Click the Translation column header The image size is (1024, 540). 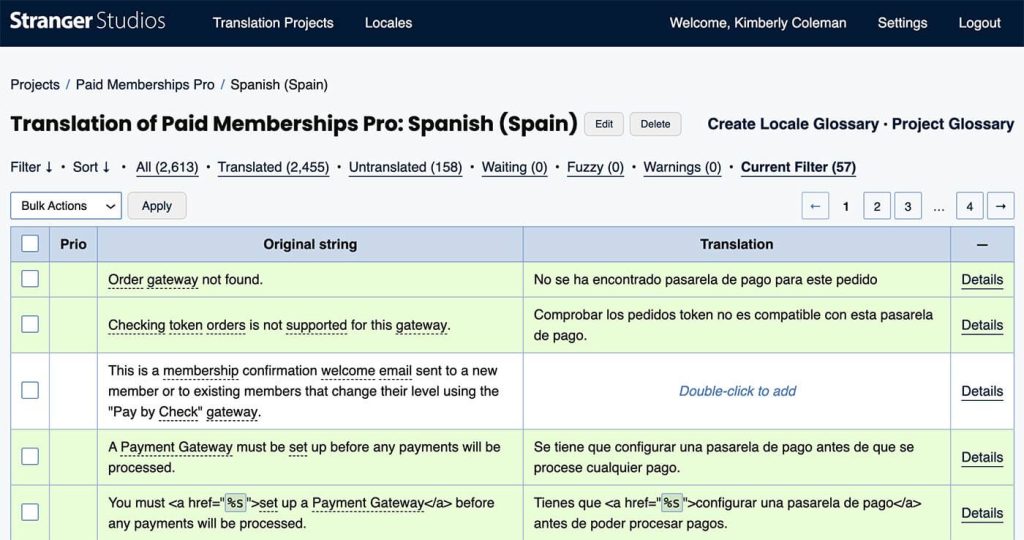tap(737, 244)
